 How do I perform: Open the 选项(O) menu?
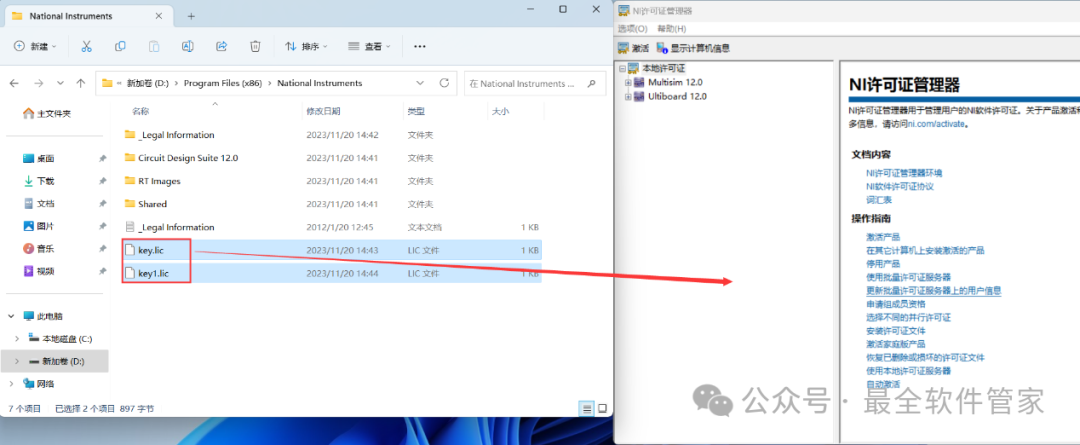[632, 29]
